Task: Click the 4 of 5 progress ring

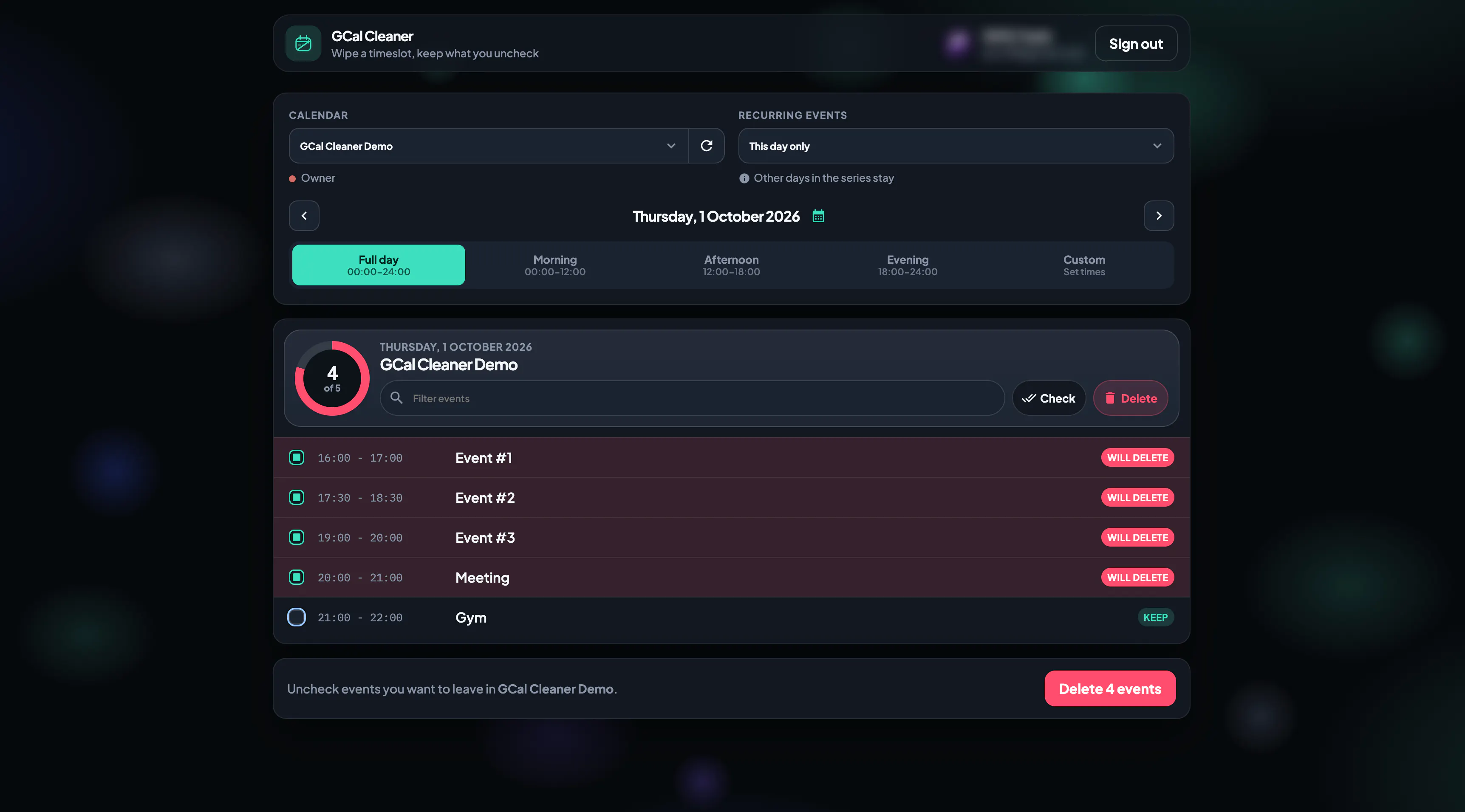Action: pyautogui.click(x=332, y=378)
